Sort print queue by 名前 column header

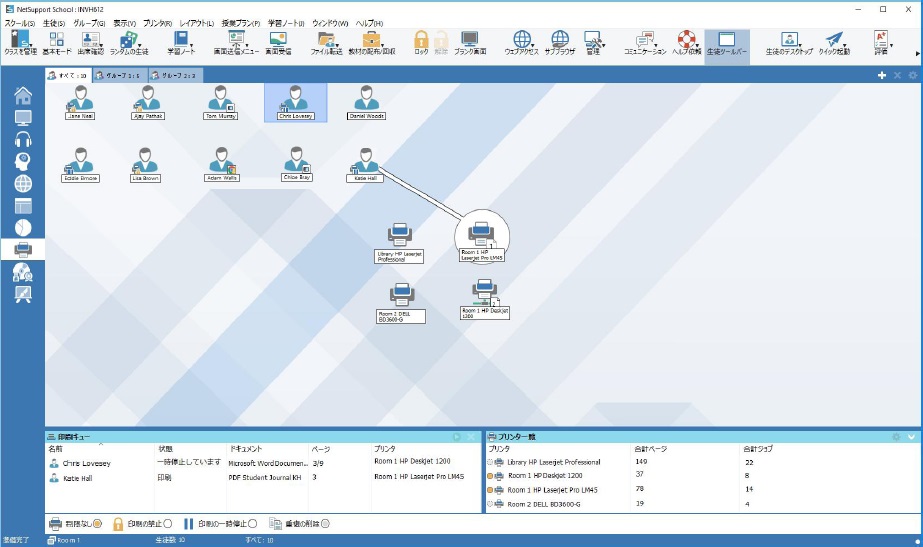click(x=56, y=449)
